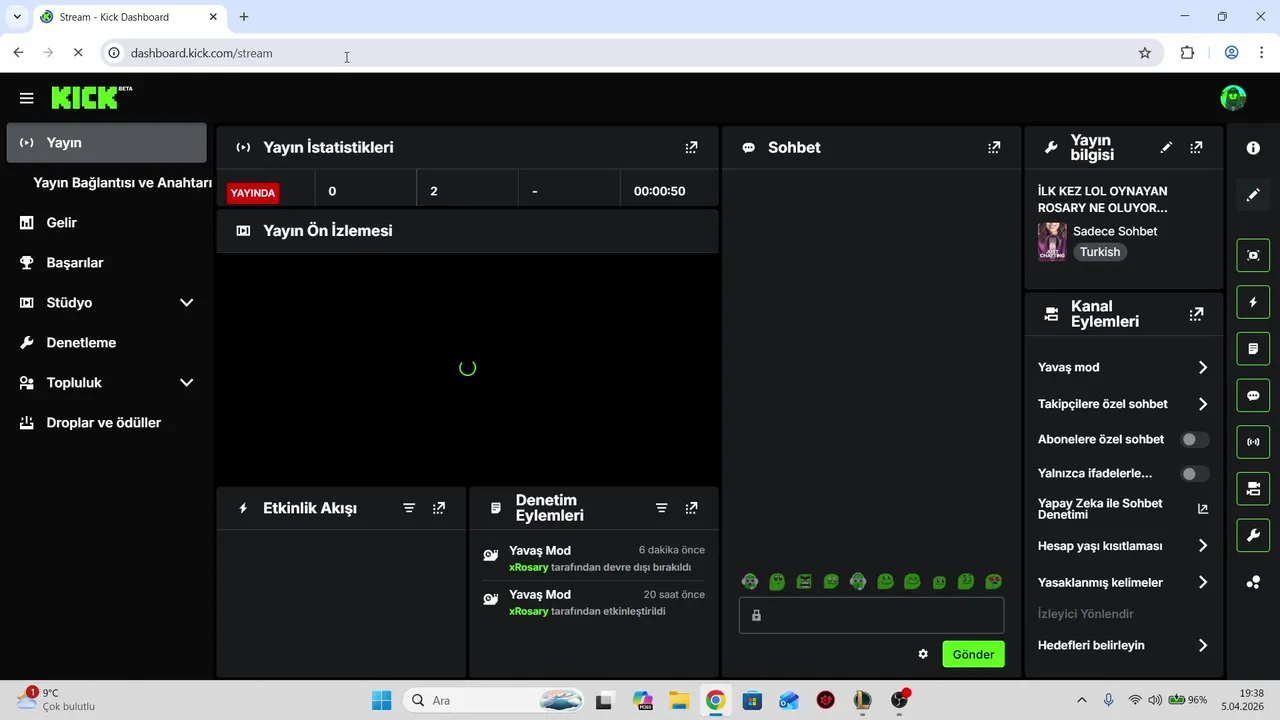Go back with the browser back arrow
This screenshot has height=720, width=1280.
pos(18,53)
